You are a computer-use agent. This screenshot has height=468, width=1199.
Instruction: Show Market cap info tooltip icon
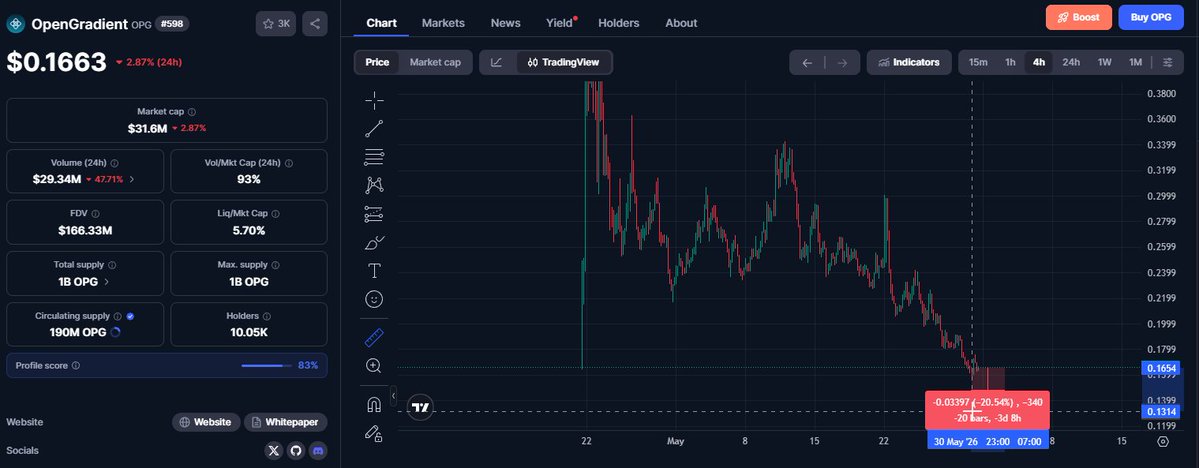click(x=192, y=112)
